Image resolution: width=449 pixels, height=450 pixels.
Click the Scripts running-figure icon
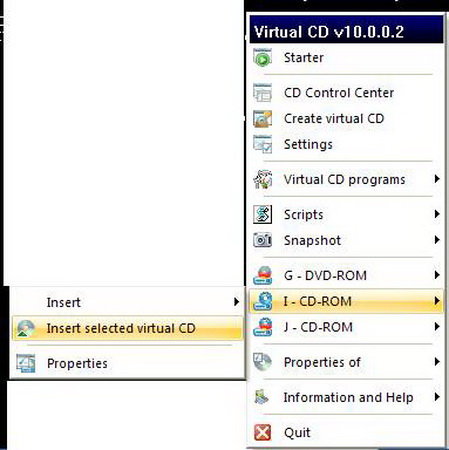click(x=262, y=214)
